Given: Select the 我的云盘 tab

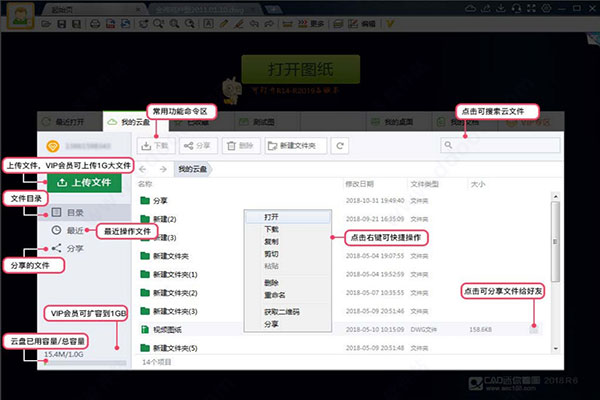Looking at the screenshot, I should coord(135,122).
